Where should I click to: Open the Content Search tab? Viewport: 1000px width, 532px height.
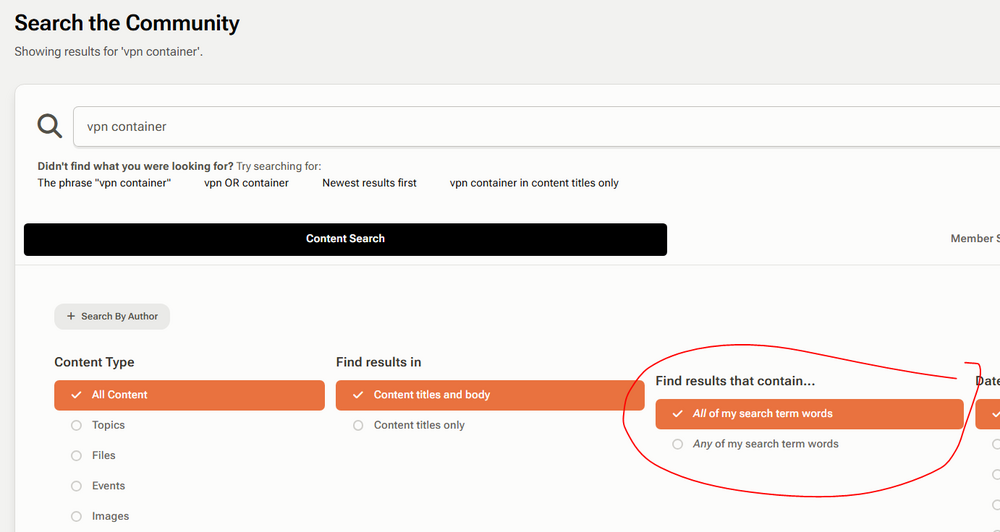point(345,239)
